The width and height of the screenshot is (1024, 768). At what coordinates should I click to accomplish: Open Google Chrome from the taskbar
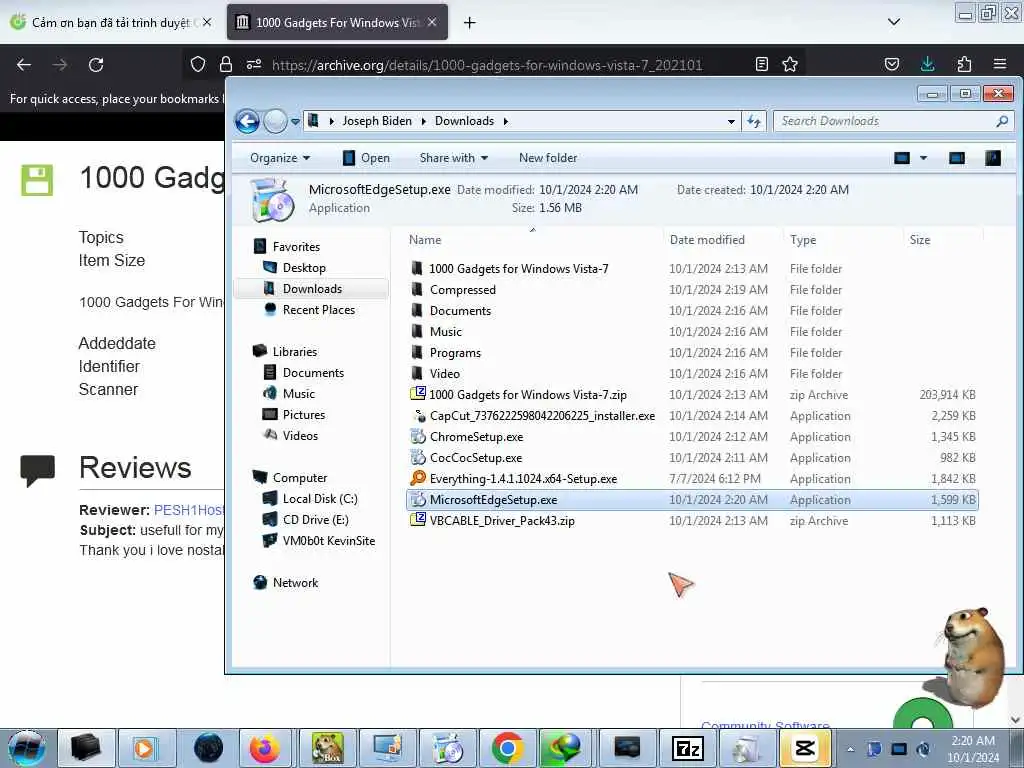click(x=507, y=748)
